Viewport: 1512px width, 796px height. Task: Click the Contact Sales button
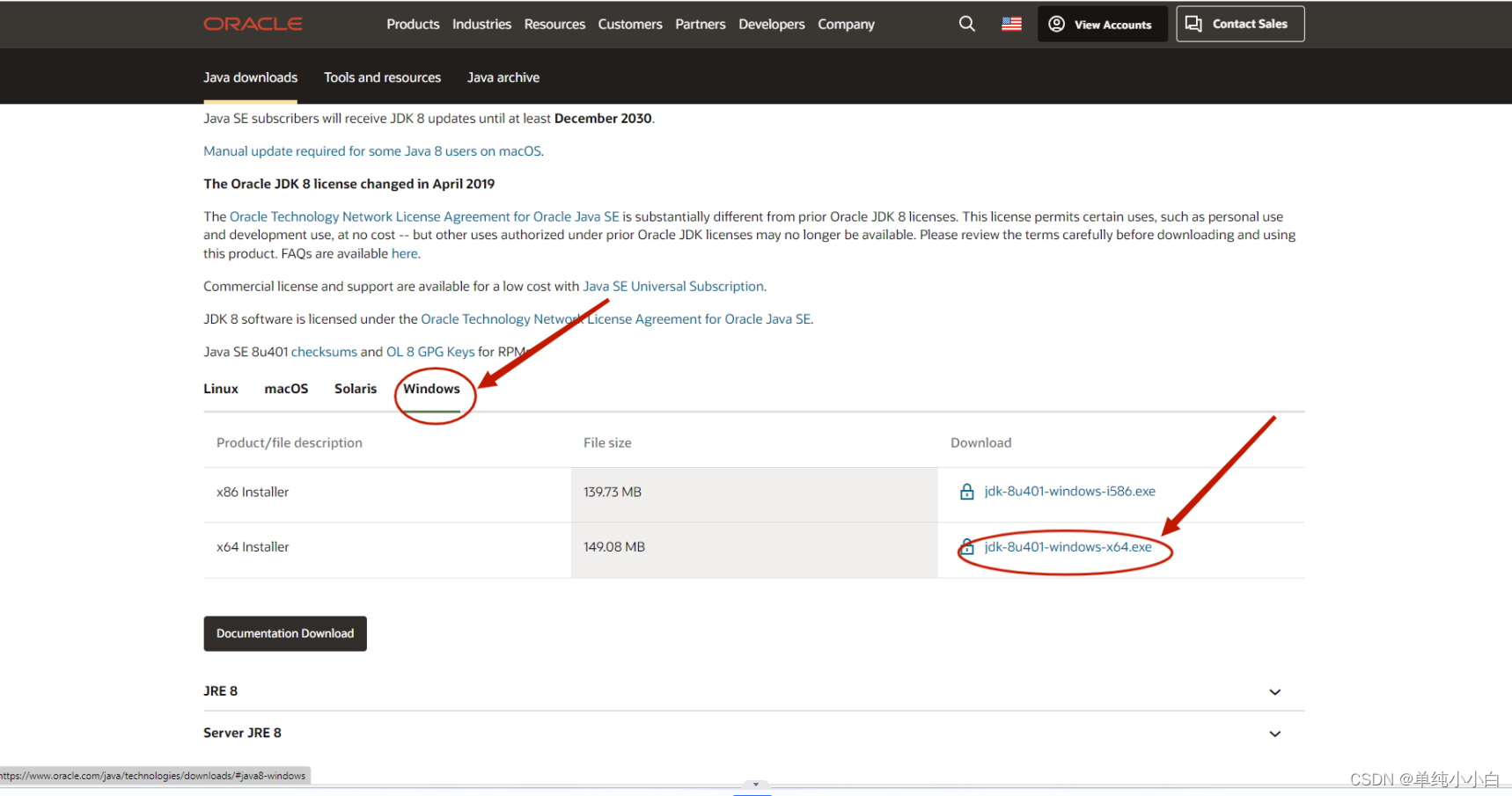click(1240, 24)
